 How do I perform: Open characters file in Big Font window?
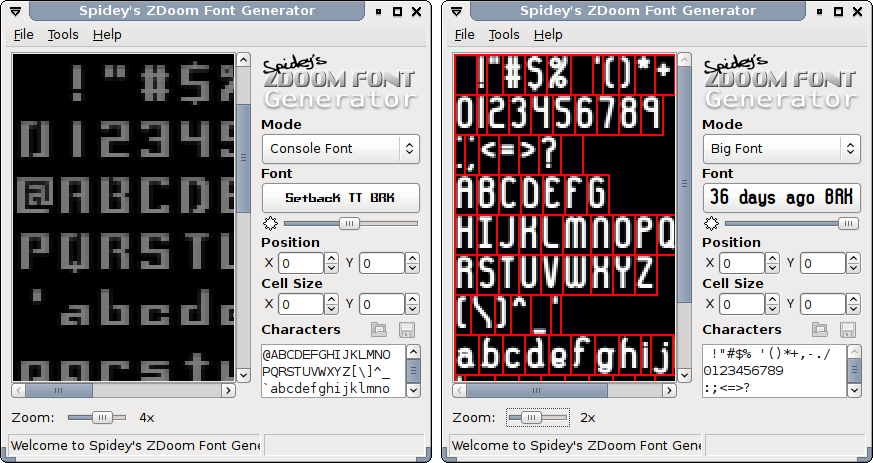click(x=819, y=329)
